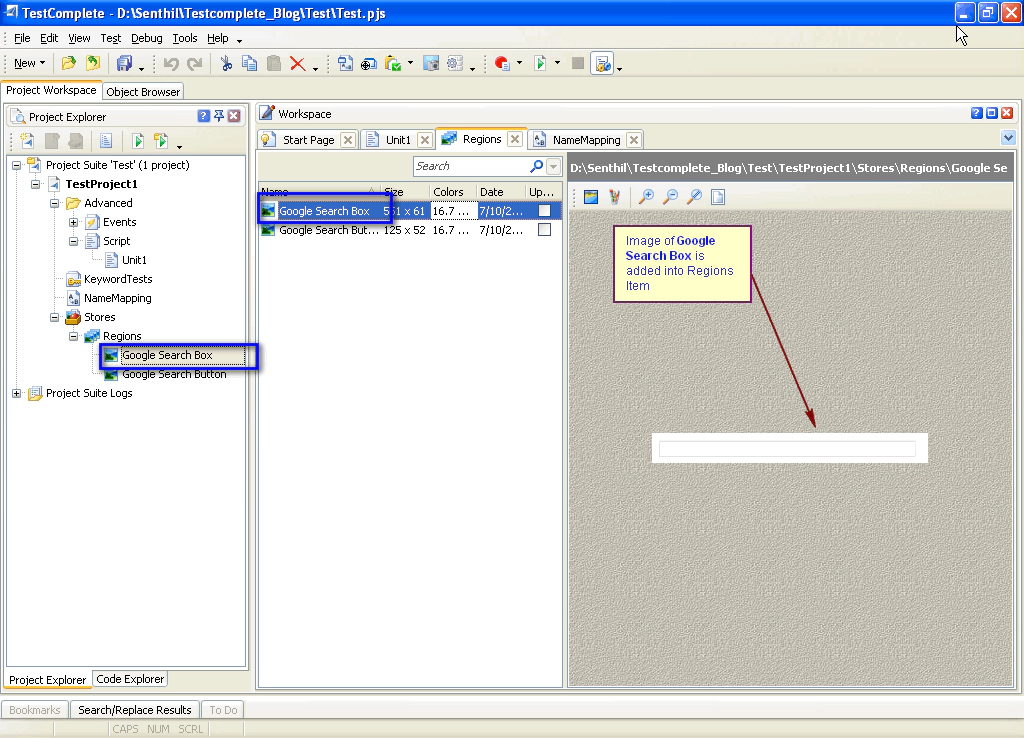Image resolution: width=1024 pixels, height=738 pixels.
Task: Click the red record test icon
Action: (x=502, y=64)
